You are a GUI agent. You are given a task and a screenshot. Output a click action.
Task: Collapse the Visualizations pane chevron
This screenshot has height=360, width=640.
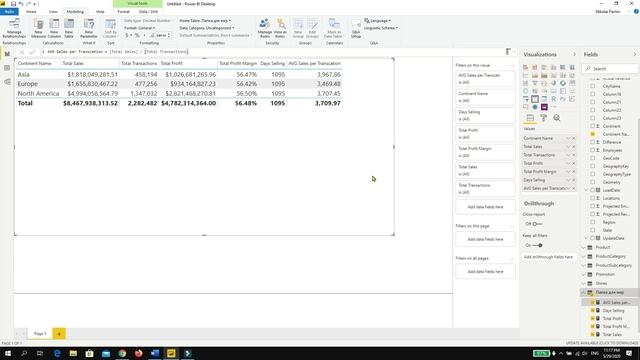point(574,54)
